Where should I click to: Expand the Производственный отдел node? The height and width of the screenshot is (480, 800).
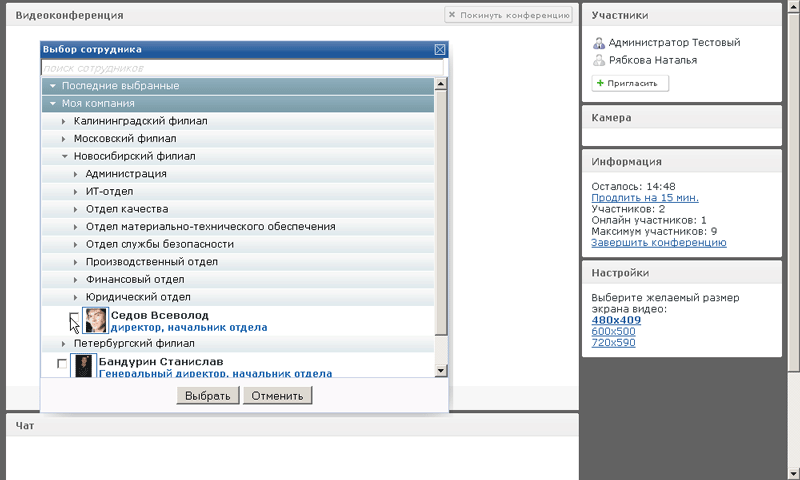[76, 262]
